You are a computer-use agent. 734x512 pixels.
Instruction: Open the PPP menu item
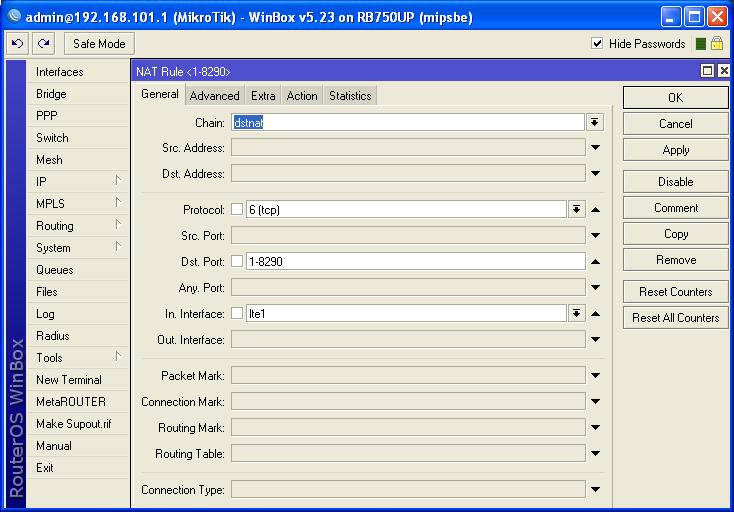(x=78, y=116)
